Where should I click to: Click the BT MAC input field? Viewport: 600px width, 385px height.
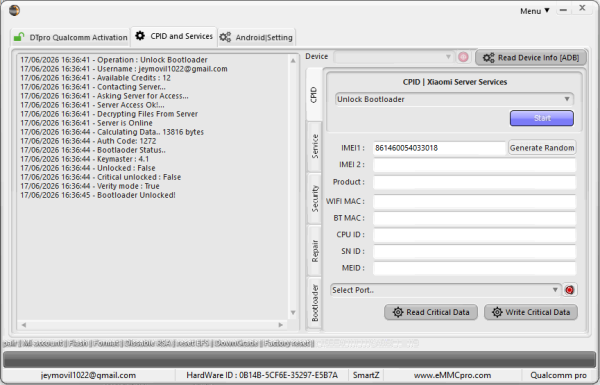[x=474, y=218]
